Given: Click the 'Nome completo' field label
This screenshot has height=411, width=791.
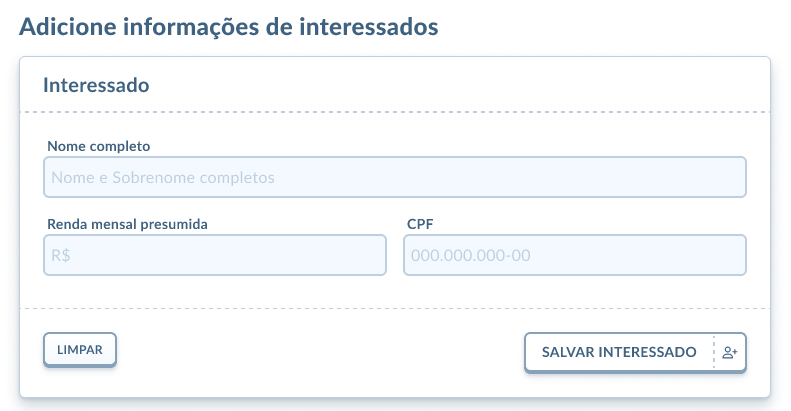Looking at the screenshot, I should (98, 146).
